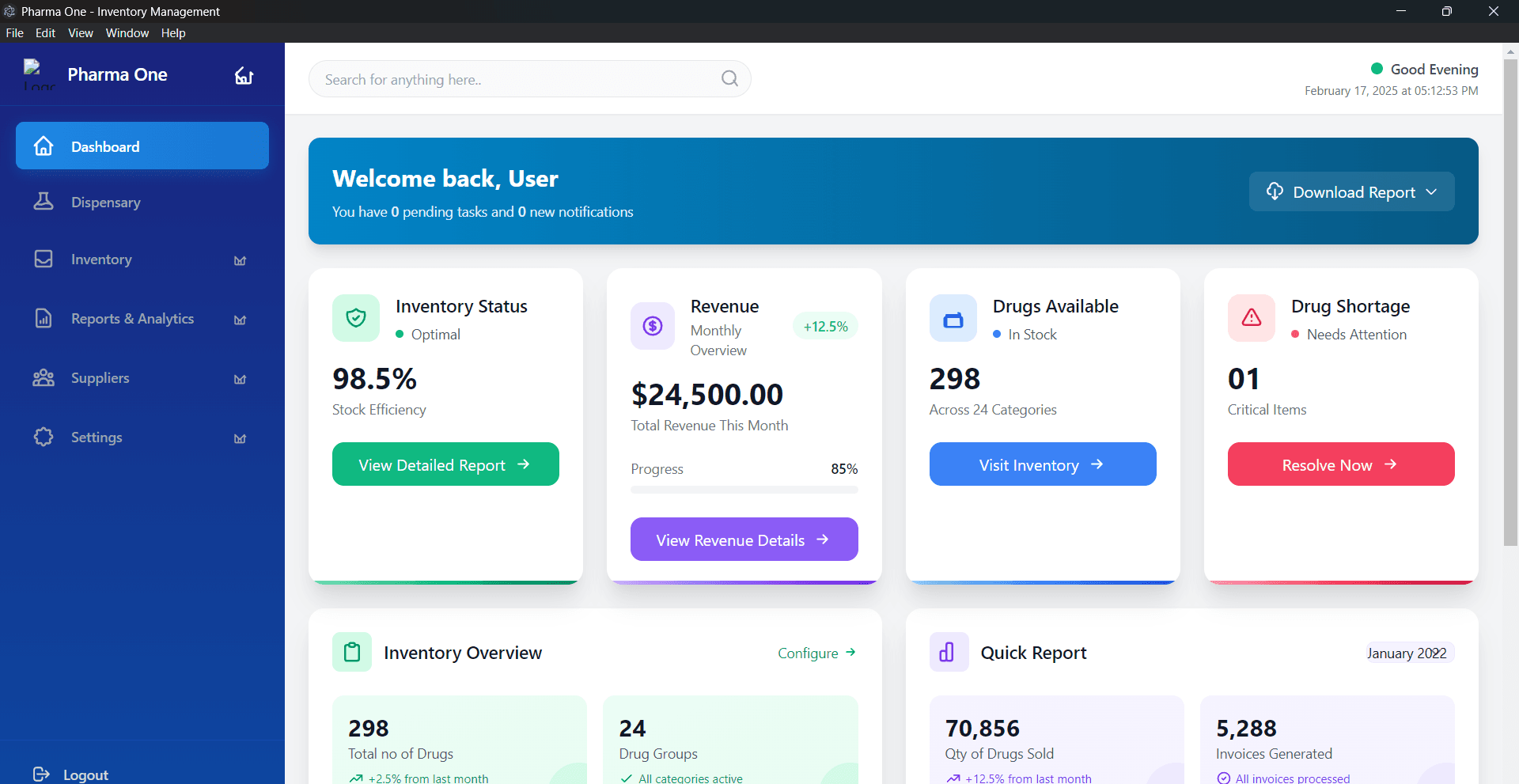Image resolution: width=1519 pixels, height=784 pixels.
Task: Click the Quick Report bar chart icon
Action: pyautogui.click(x=949, y=652)
